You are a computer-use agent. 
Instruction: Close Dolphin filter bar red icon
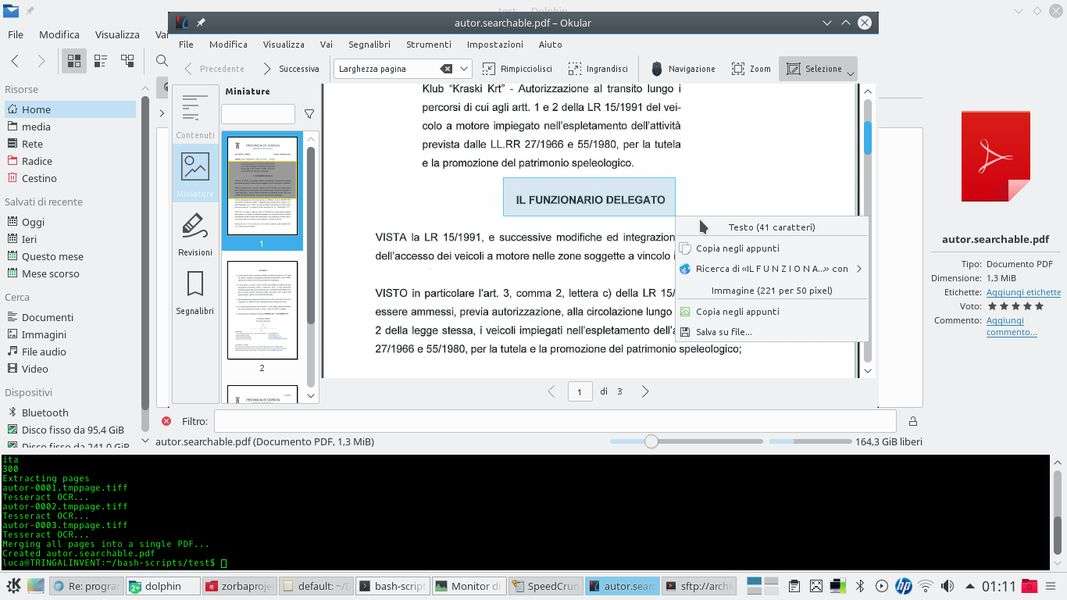click(x=166, y=421)
